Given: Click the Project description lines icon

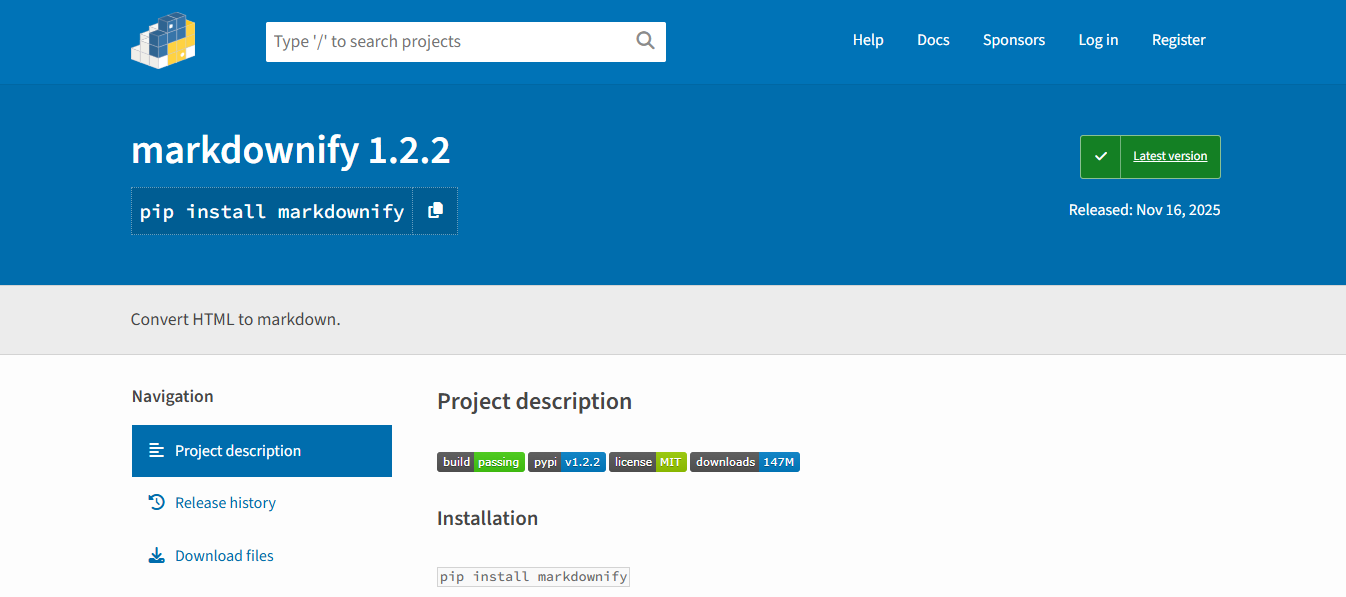Looking at the screenshot, I should [x=156, y=450].
